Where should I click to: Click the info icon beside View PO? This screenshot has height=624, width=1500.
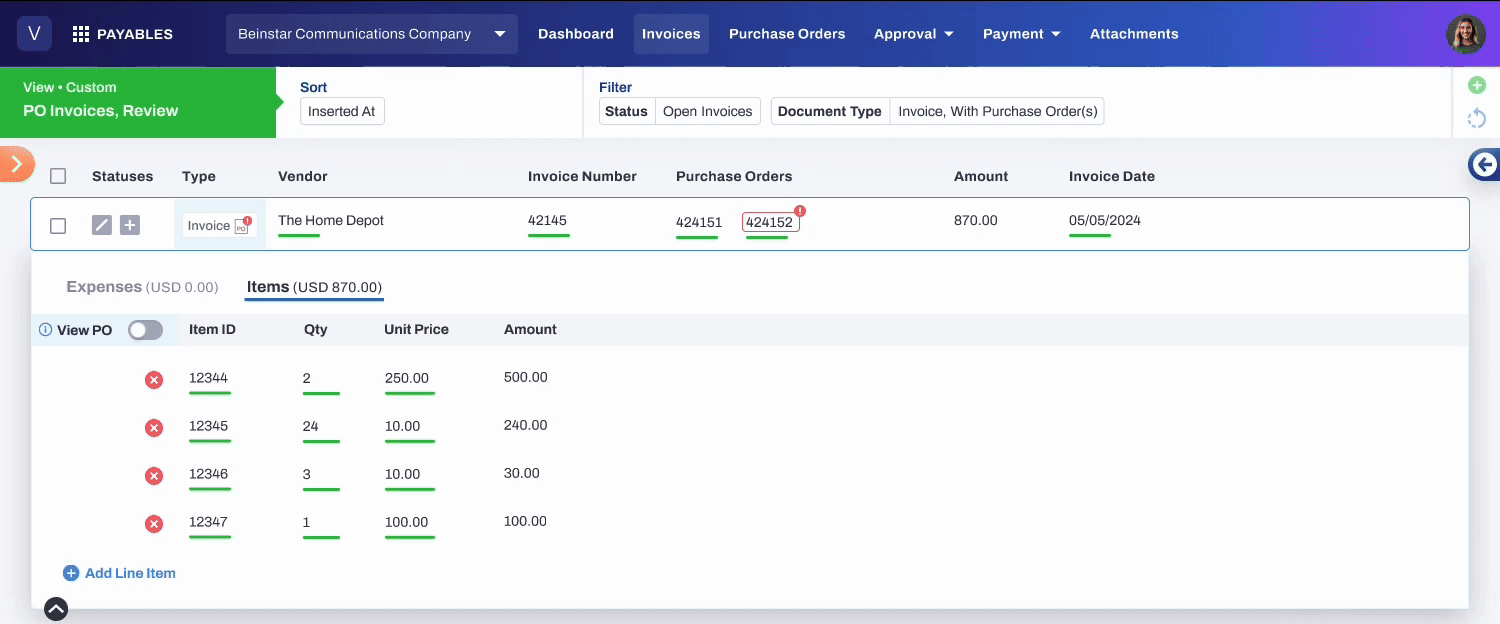(x=45, y=330)
